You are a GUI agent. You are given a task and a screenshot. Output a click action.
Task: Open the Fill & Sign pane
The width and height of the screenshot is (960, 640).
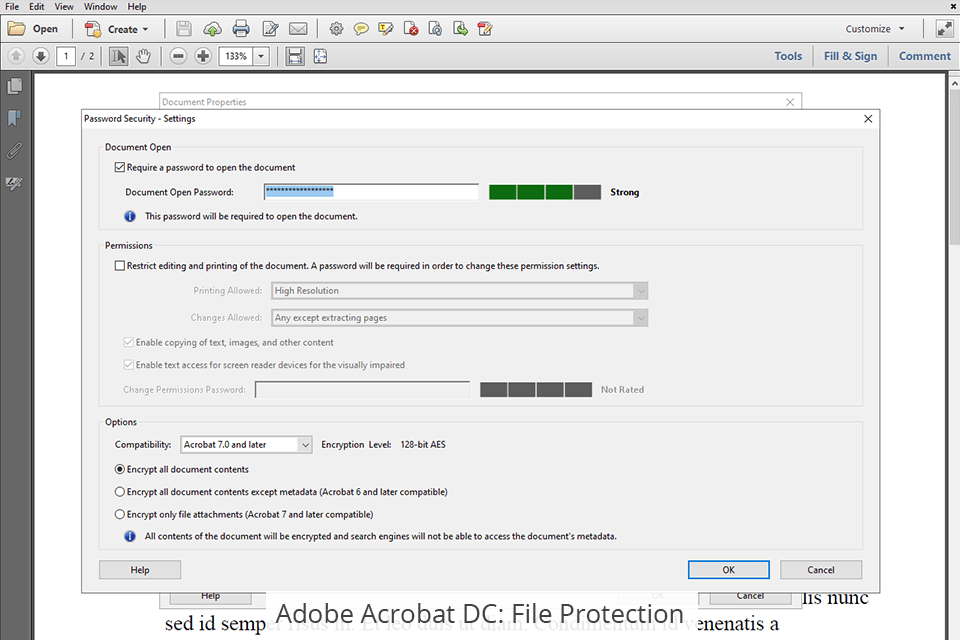coord(850,56)
